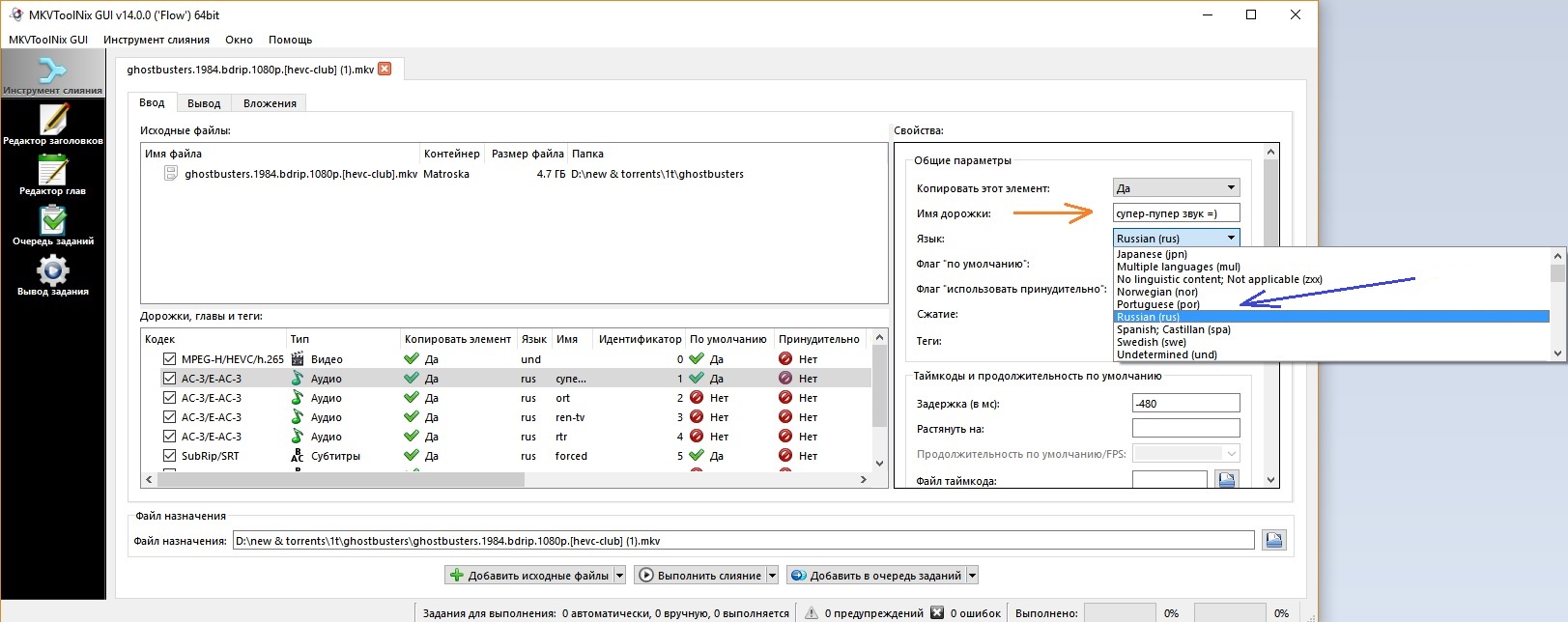
Task: Sort tracks by 'Язык' column header
Action: (x=533, y=339)
